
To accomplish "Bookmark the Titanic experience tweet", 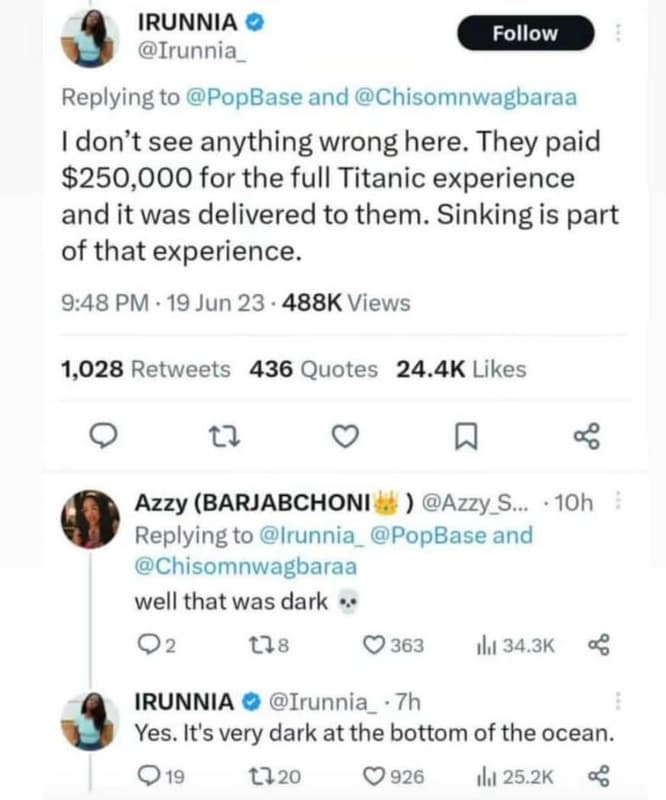I will 466,436.
